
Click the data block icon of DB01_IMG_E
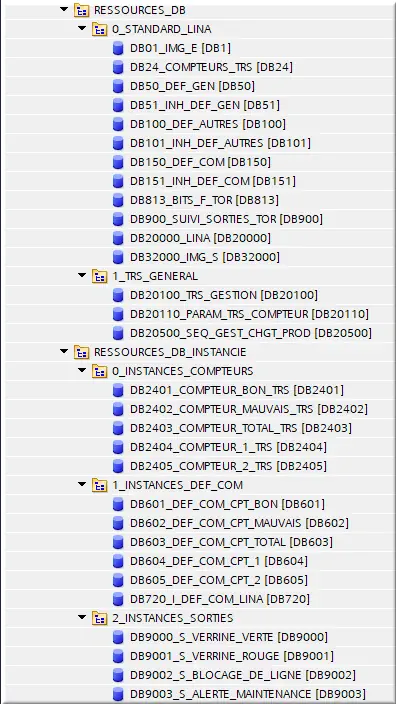pyautogui.click(x=118, y=48)
